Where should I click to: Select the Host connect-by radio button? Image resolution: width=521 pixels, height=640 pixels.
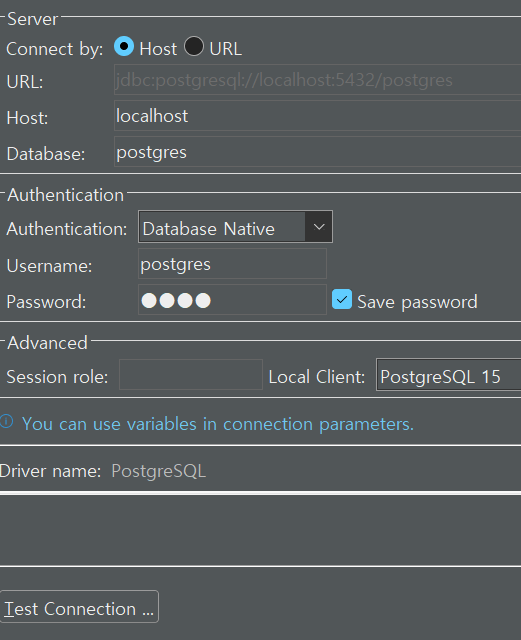point(124,46)
